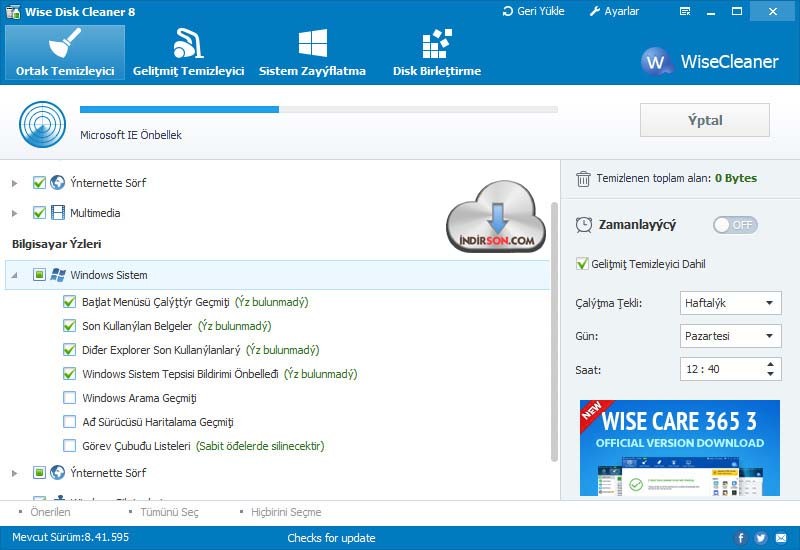
Task: Open the Wise Care 365 3 banner
Action: (680, 447)
